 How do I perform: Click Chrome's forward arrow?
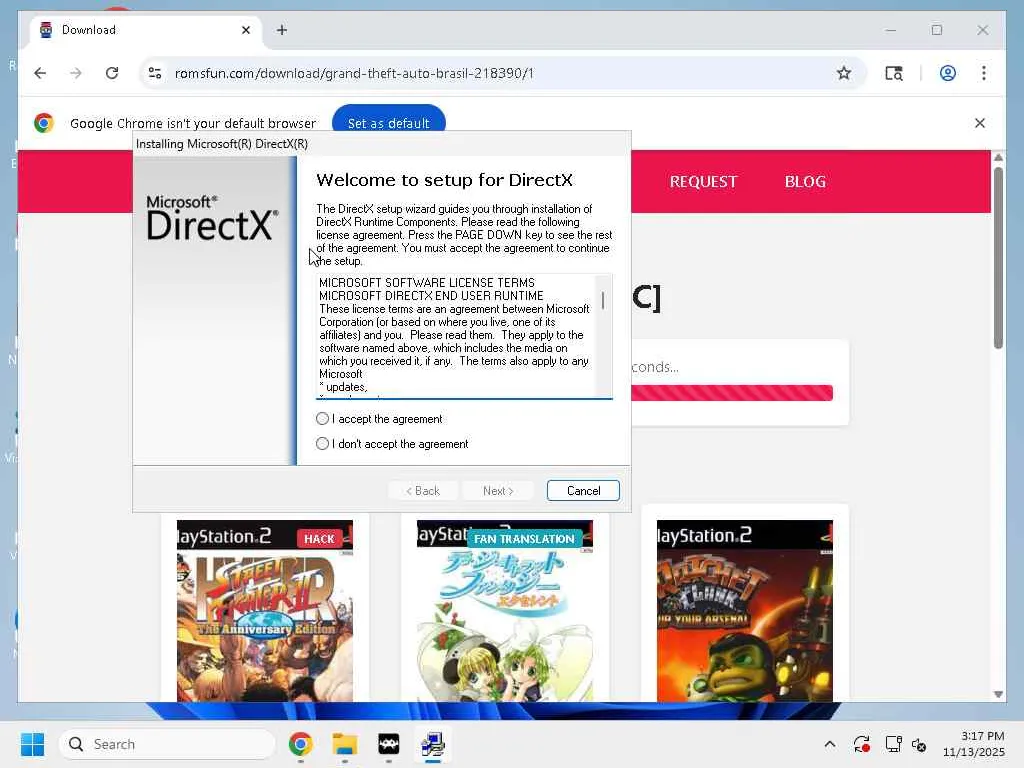pos(76,73)
